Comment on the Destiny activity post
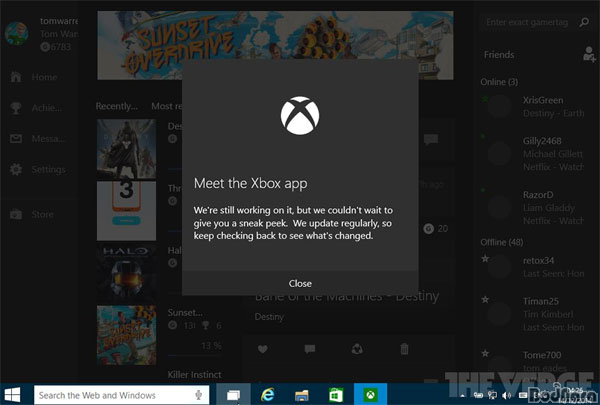This screenshot has width=600, height=405. 310,349
